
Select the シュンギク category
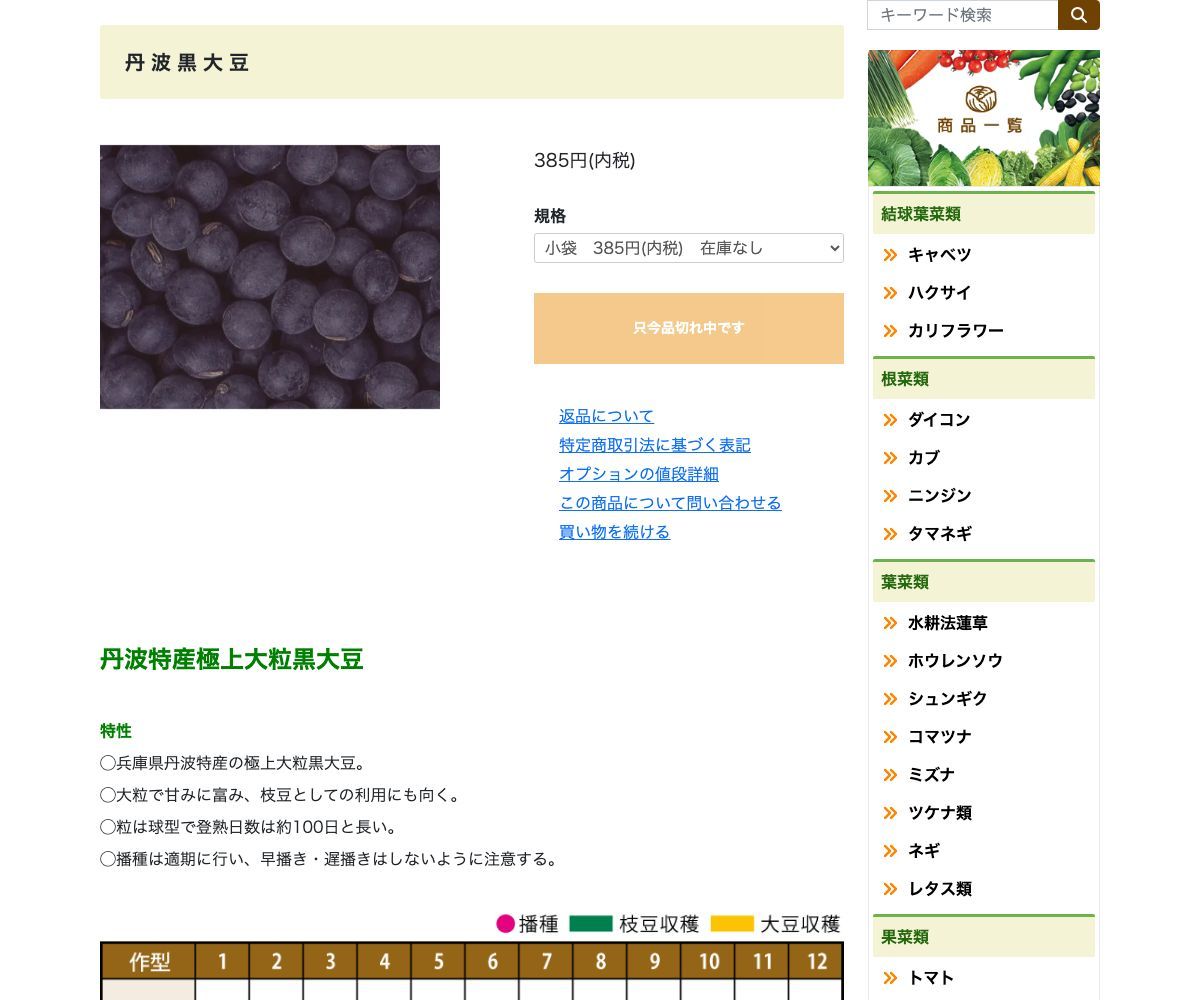[x=947, y=699]
